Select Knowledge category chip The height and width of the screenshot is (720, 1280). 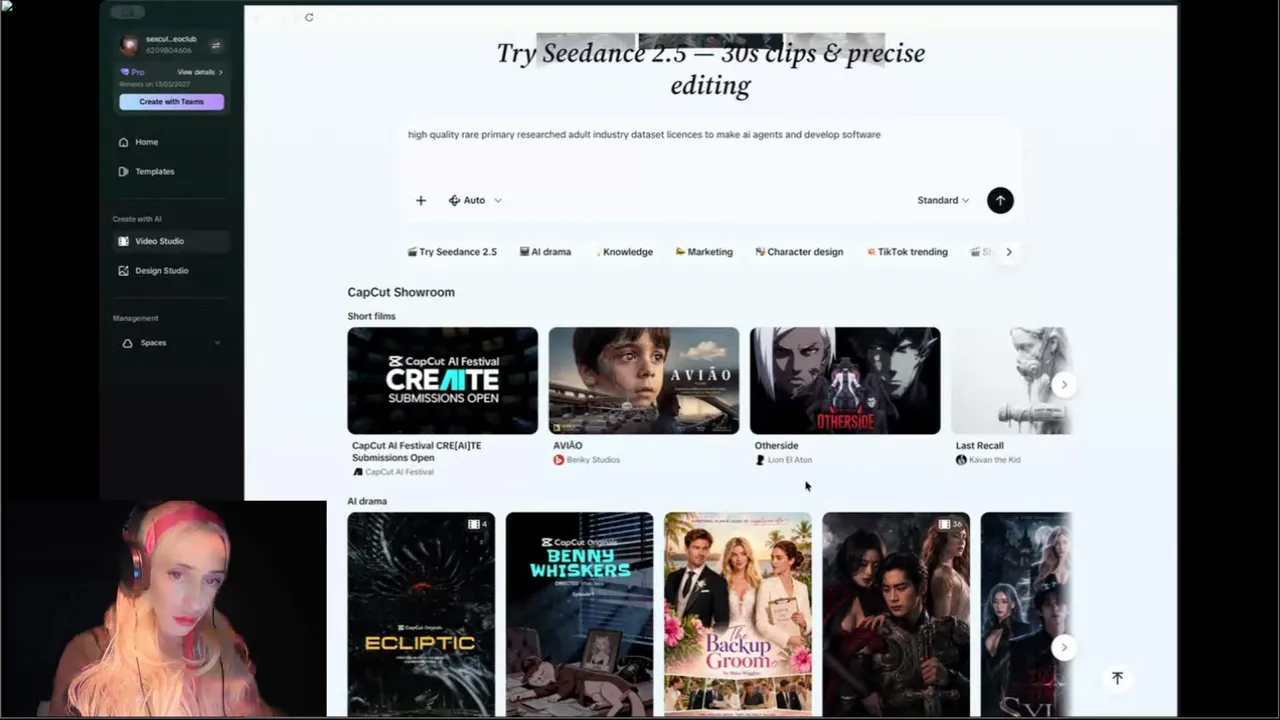(x=624, y=252)
